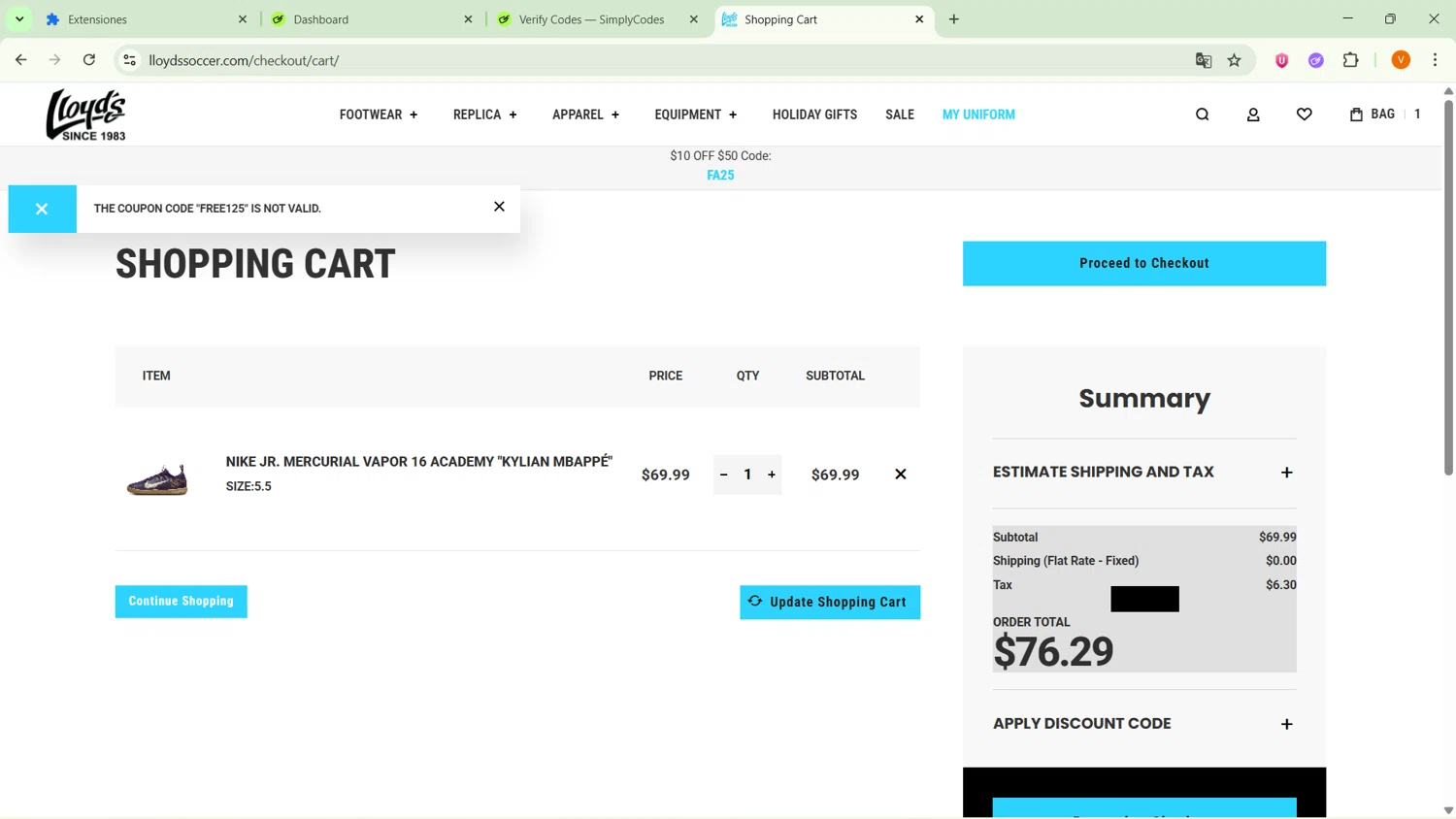Open the tab search dropdown arrow
This screenshot has height=819, width=1456.
[x=19, y=19]
